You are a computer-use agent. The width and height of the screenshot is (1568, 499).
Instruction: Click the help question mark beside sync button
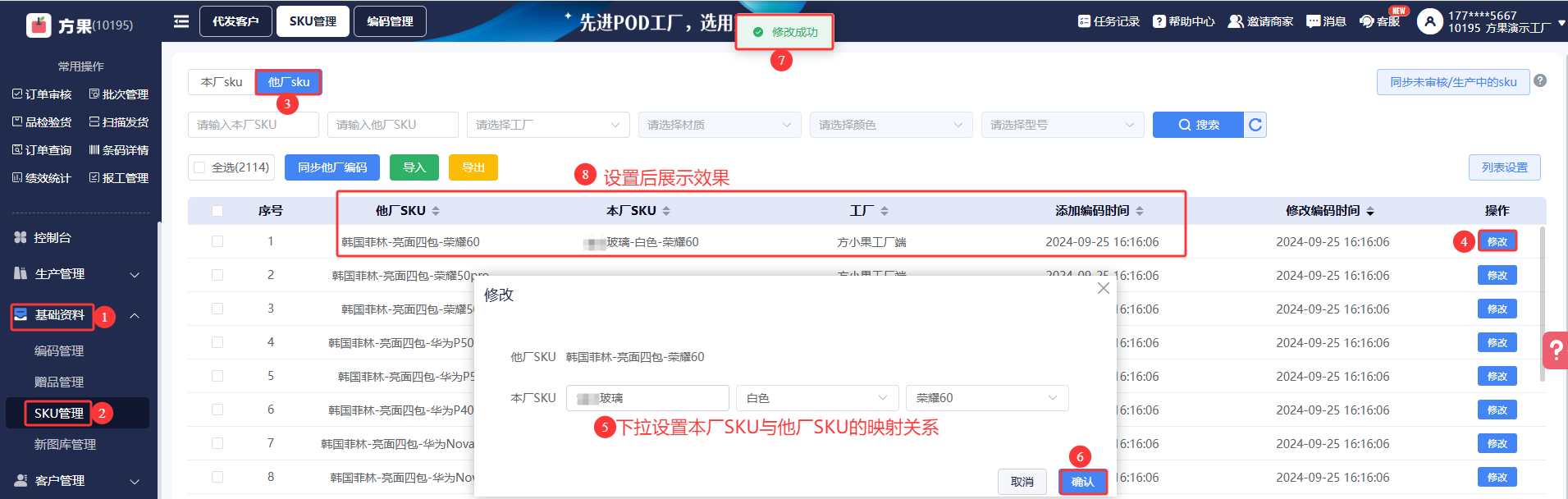click(1540, 80)
